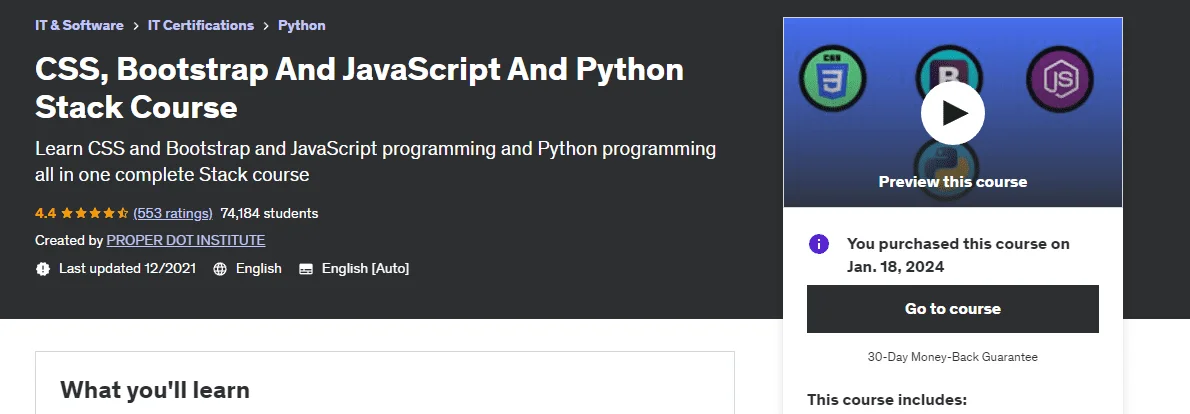Click Last updated 12/2021 text

[x=128, y=268]
